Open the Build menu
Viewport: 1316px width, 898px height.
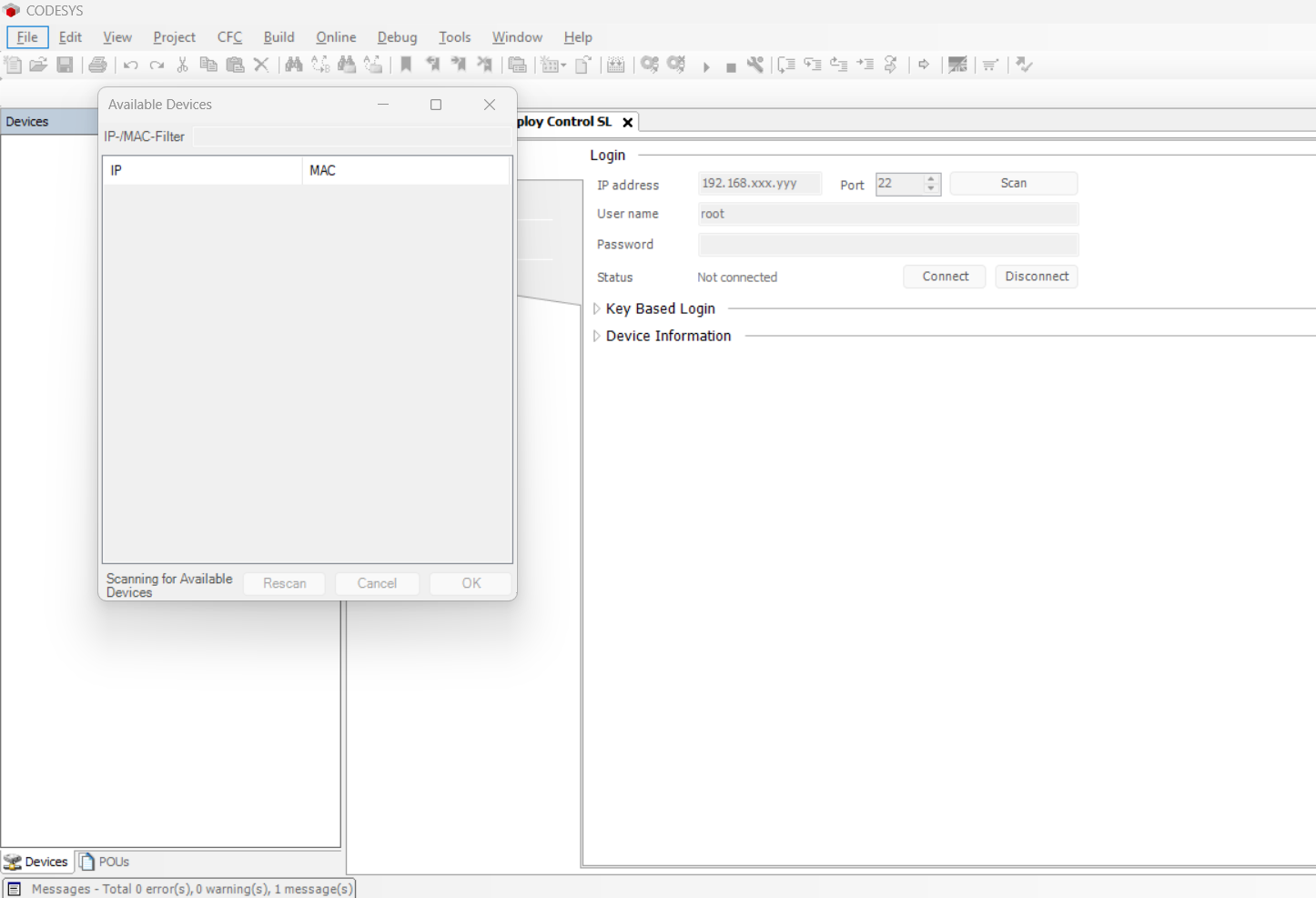278,37
